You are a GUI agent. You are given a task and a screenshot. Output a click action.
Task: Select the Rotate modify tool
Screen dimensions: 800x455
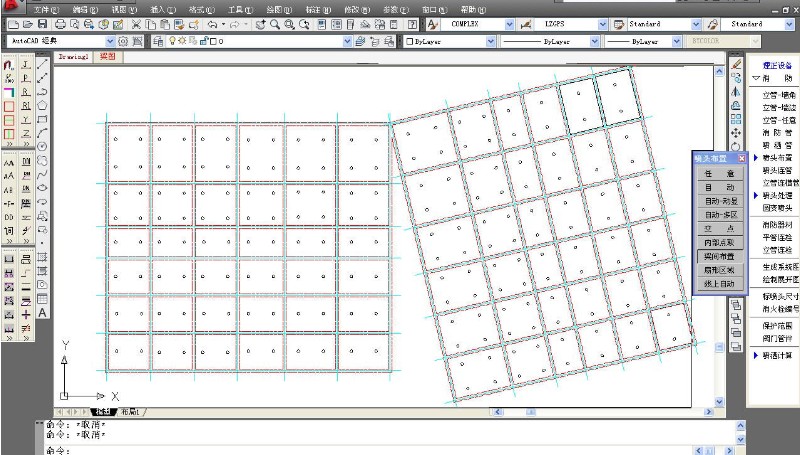pyautogui.click(x=736, y=146)
